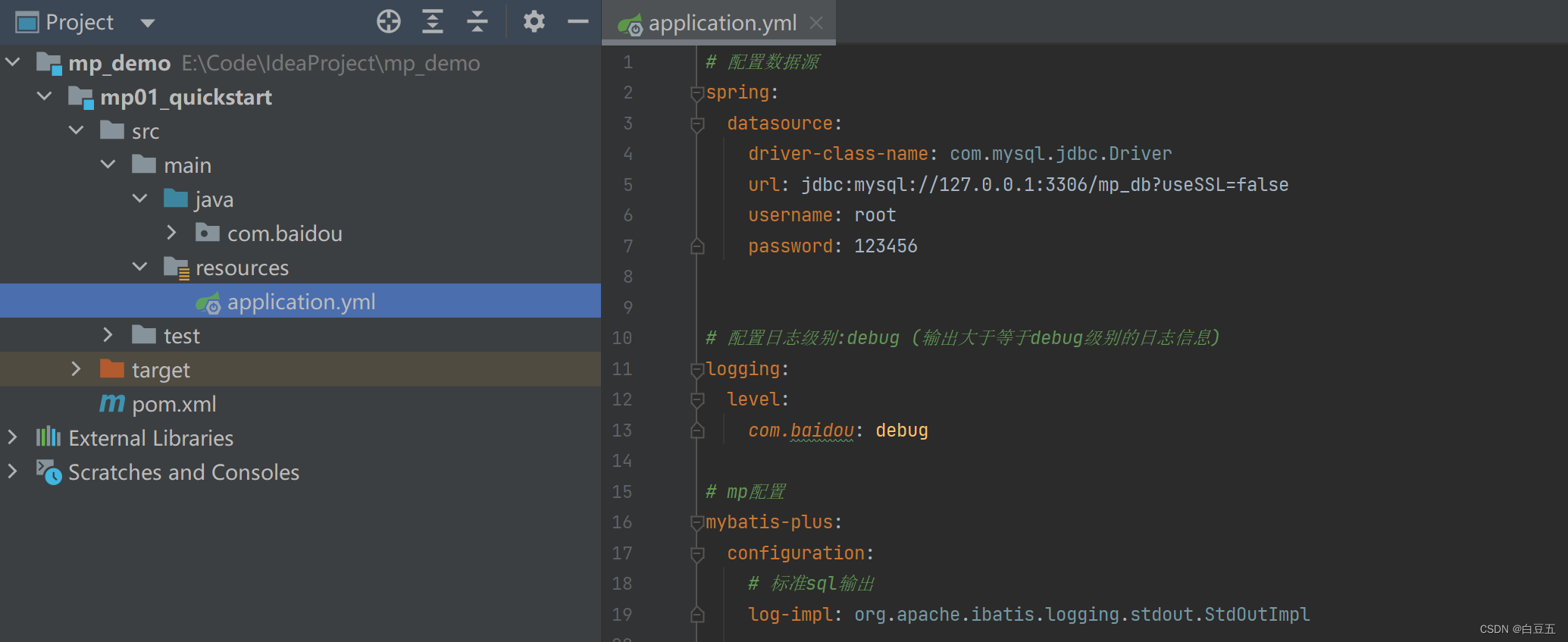This screenshot has width=1568, height=642.
Task: Fold the level block at line 12
Action: [697, 399]
